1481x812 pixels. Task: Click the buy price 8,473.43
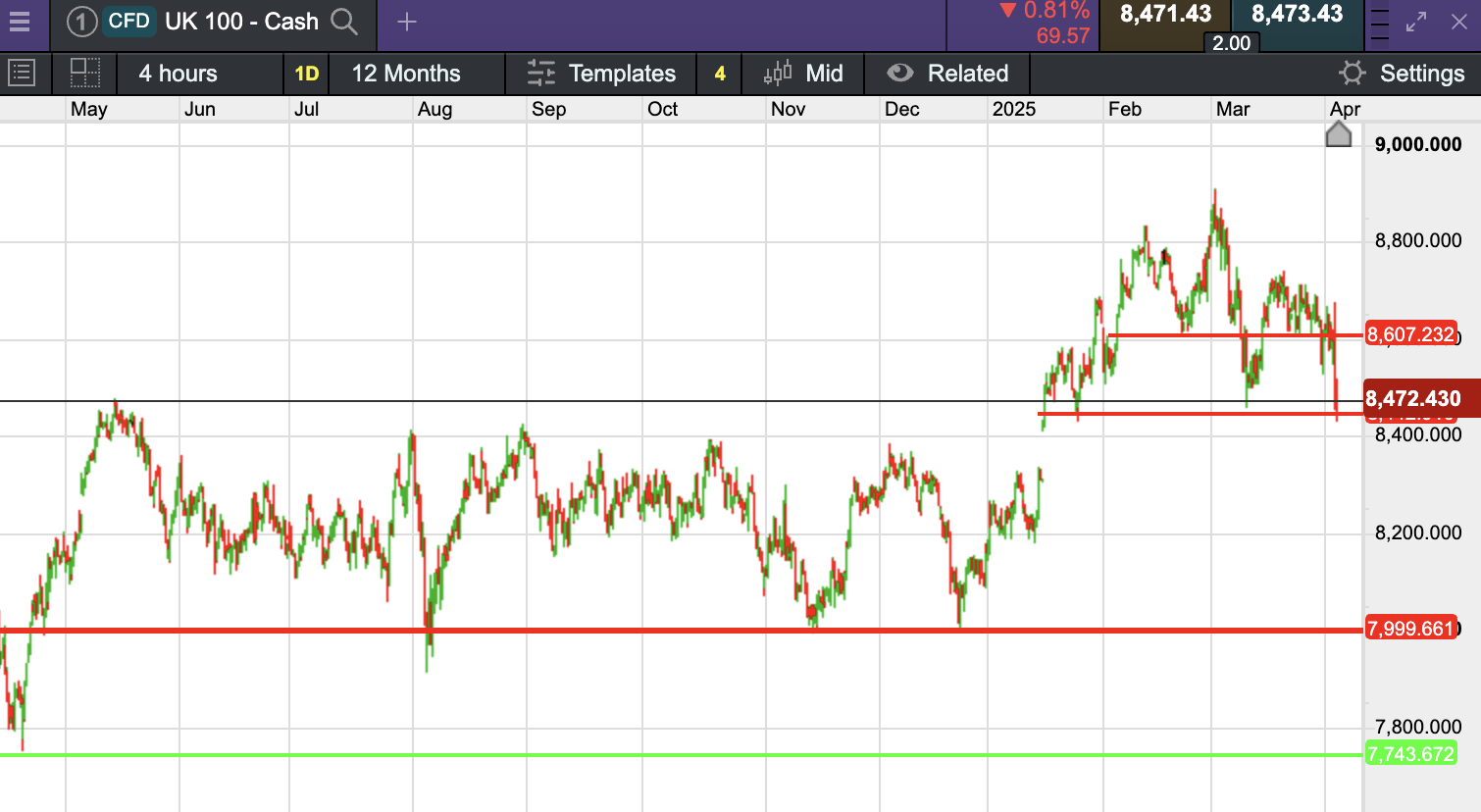tap(1297, 15)
